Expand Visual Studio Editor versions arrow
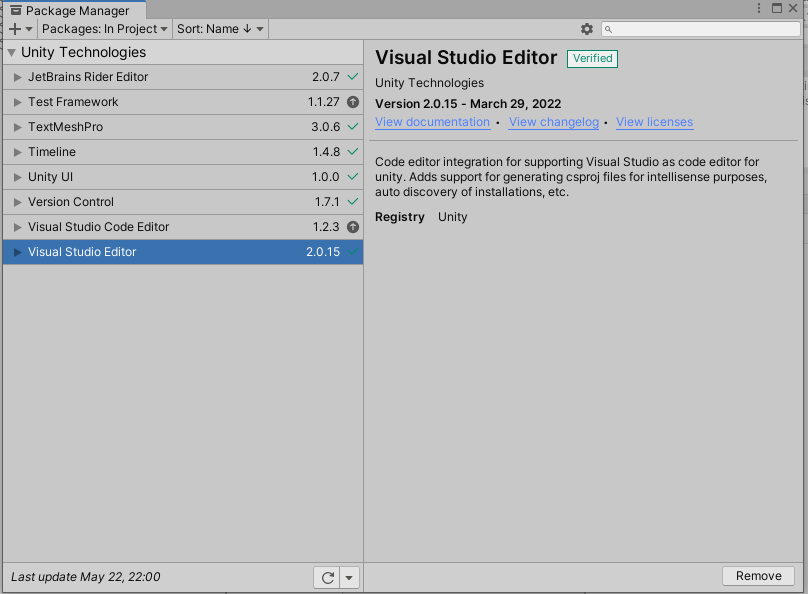Viewport: 808px width, 594px height. (x=18, y=252)
